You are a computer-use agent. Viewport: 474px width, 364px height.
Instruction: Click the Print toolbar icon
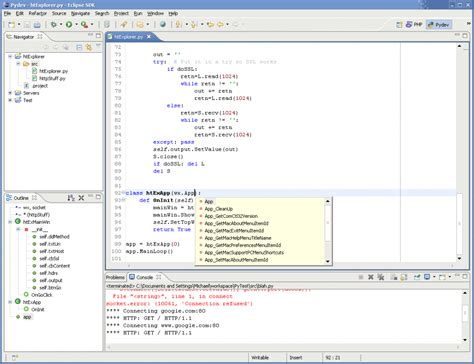coord(37,25)
